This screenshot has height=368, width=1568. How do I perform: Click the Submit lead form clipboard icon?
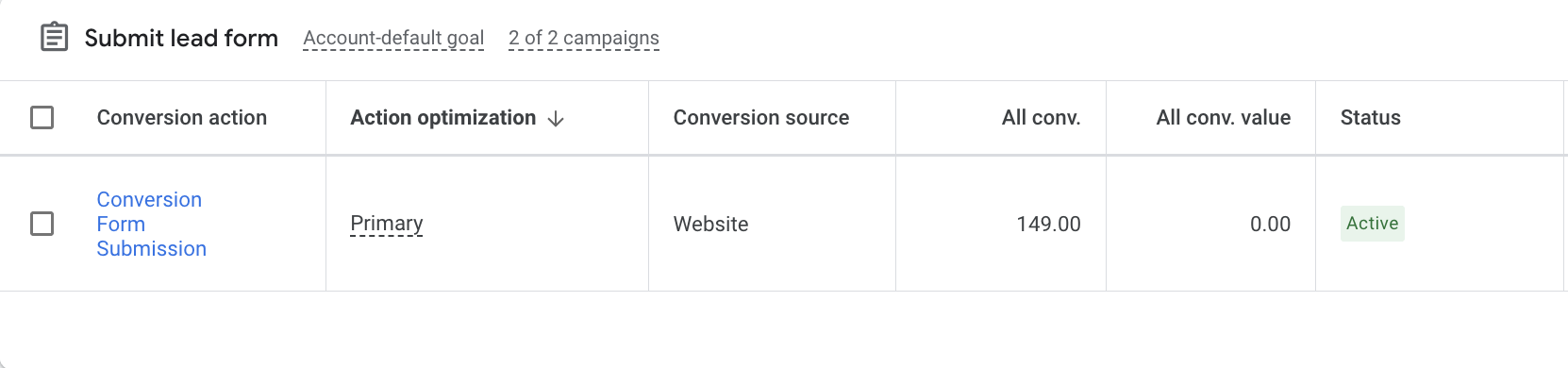click(x=54, y=38)
